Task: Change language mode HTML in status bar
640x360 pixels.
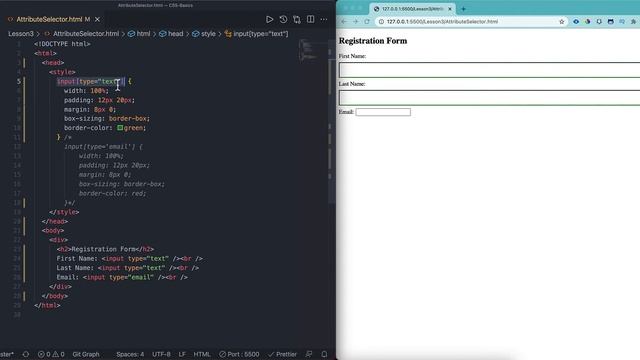Action: (202, 354)
